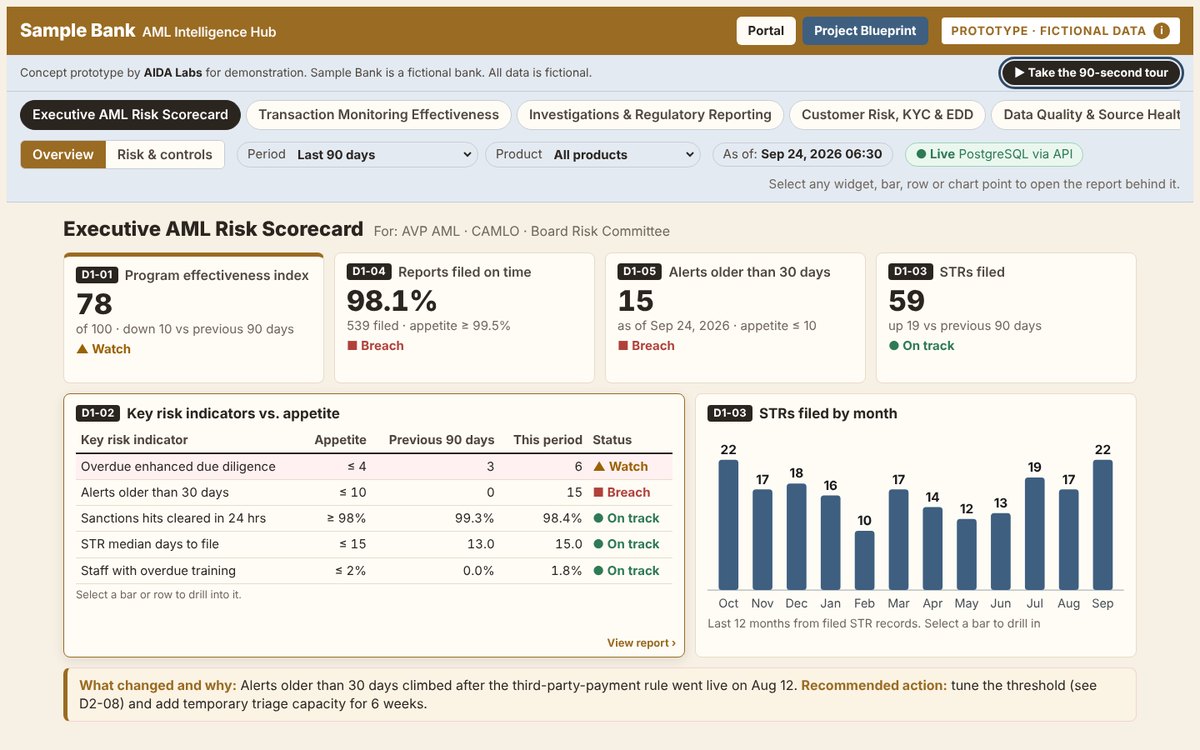The image size is (1200, 750).
Task: Click the Sample Bank title in the header
Action: [x=77, y=31]
